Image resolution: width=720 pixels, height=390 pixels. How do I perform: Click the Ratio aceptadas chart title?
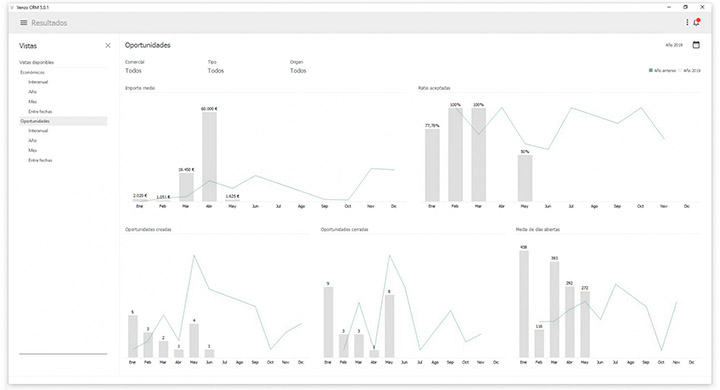pos(434,88)
